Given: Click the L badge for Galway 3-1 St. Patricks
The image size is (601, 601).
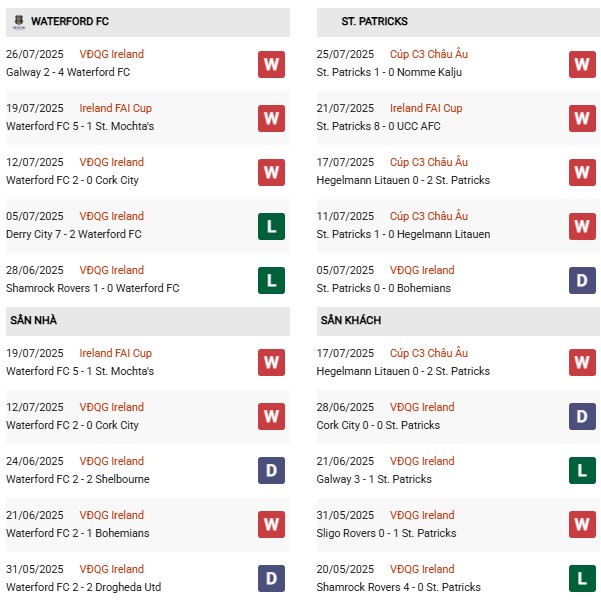Looking at the screenshot, I should (x=582, y=472).
